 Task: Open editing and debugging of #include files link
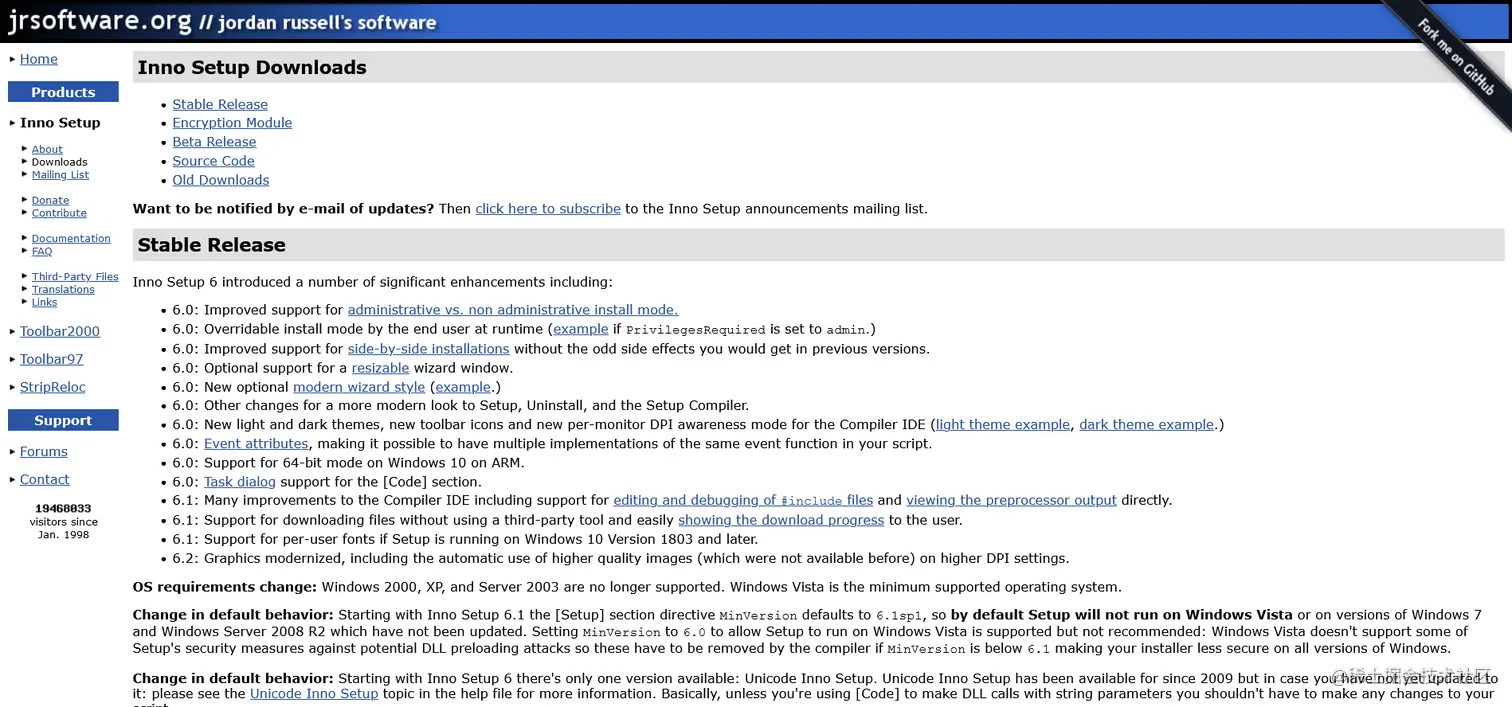[x=743, y=500]
